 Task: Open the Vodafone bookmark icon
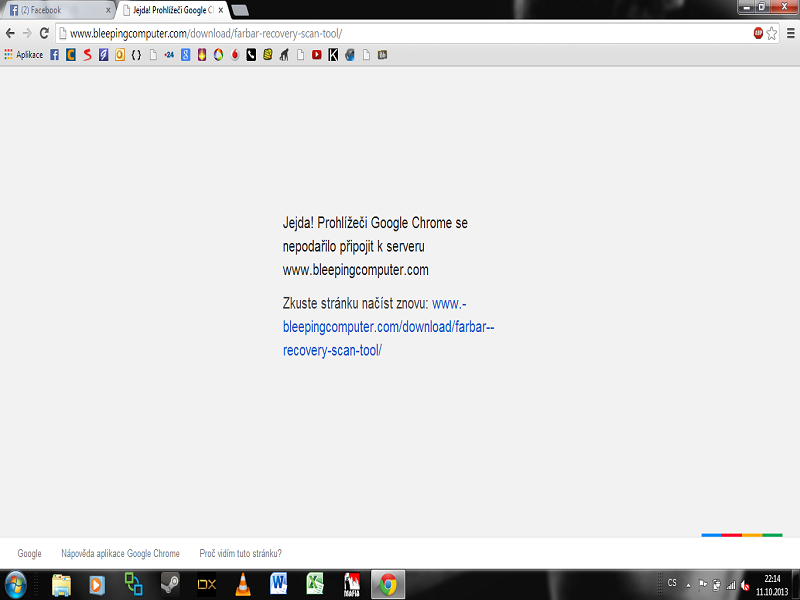235,55
